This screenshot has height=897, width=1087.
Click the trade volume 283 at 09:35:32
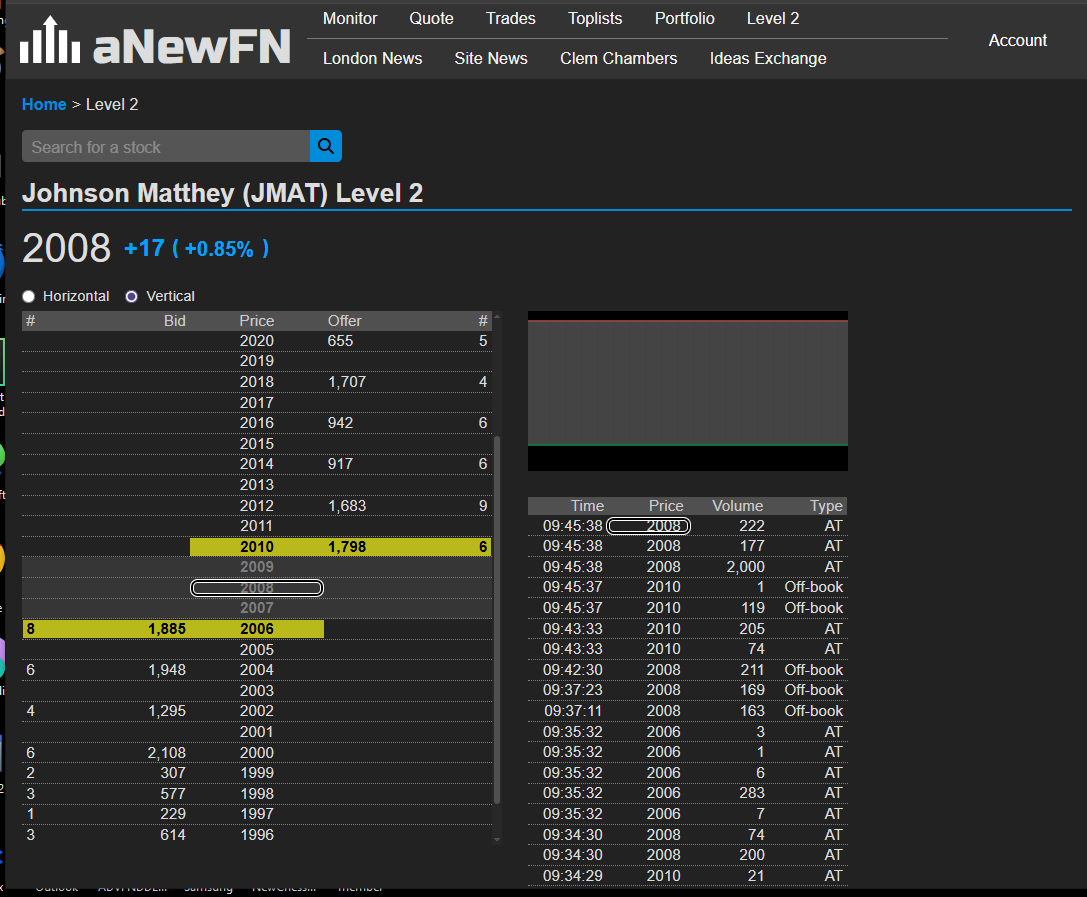[x=751, y=793]
